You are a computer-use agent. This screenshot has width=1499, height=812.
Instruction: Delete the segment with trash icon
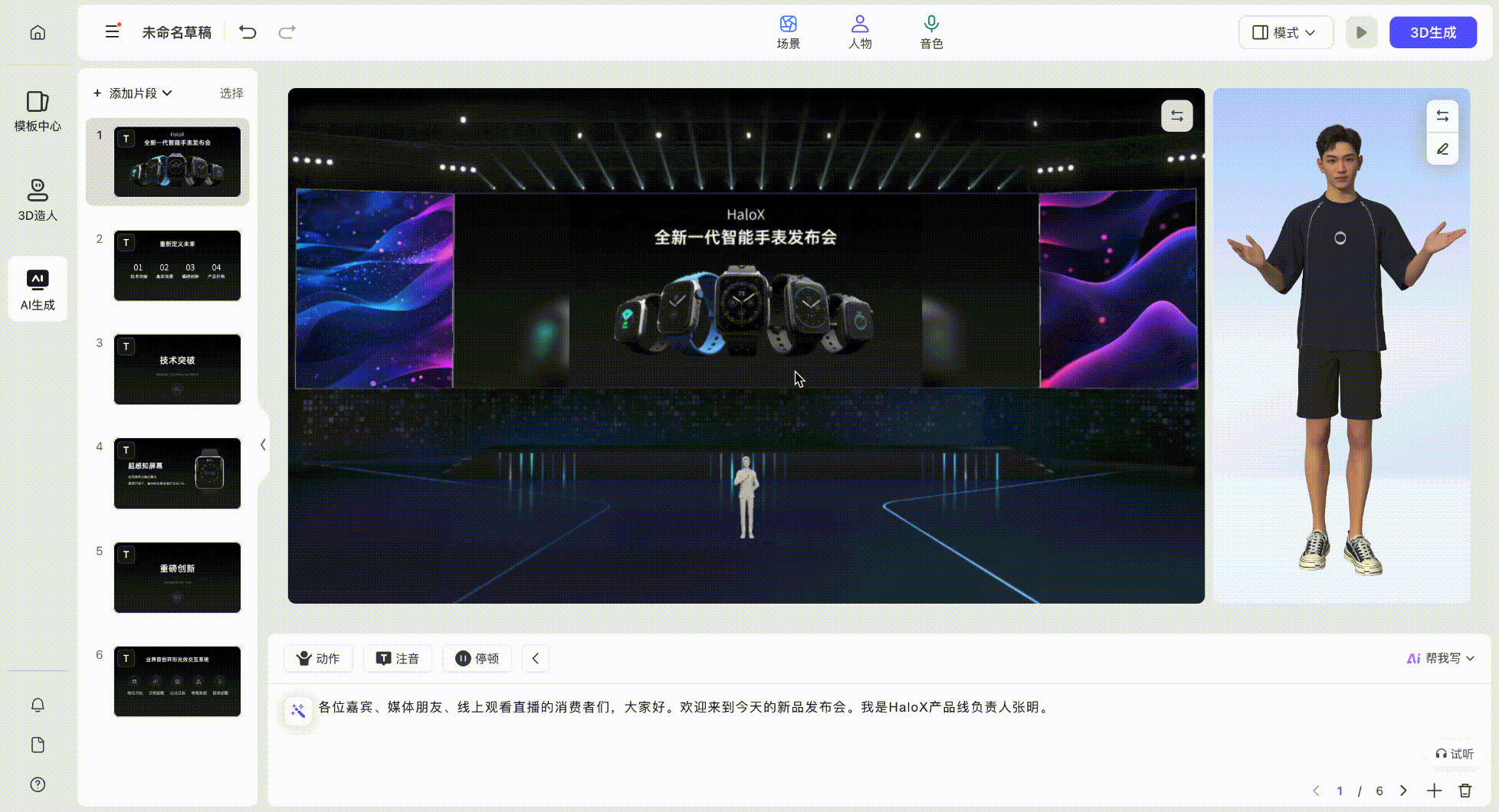tap(1465, 791)
